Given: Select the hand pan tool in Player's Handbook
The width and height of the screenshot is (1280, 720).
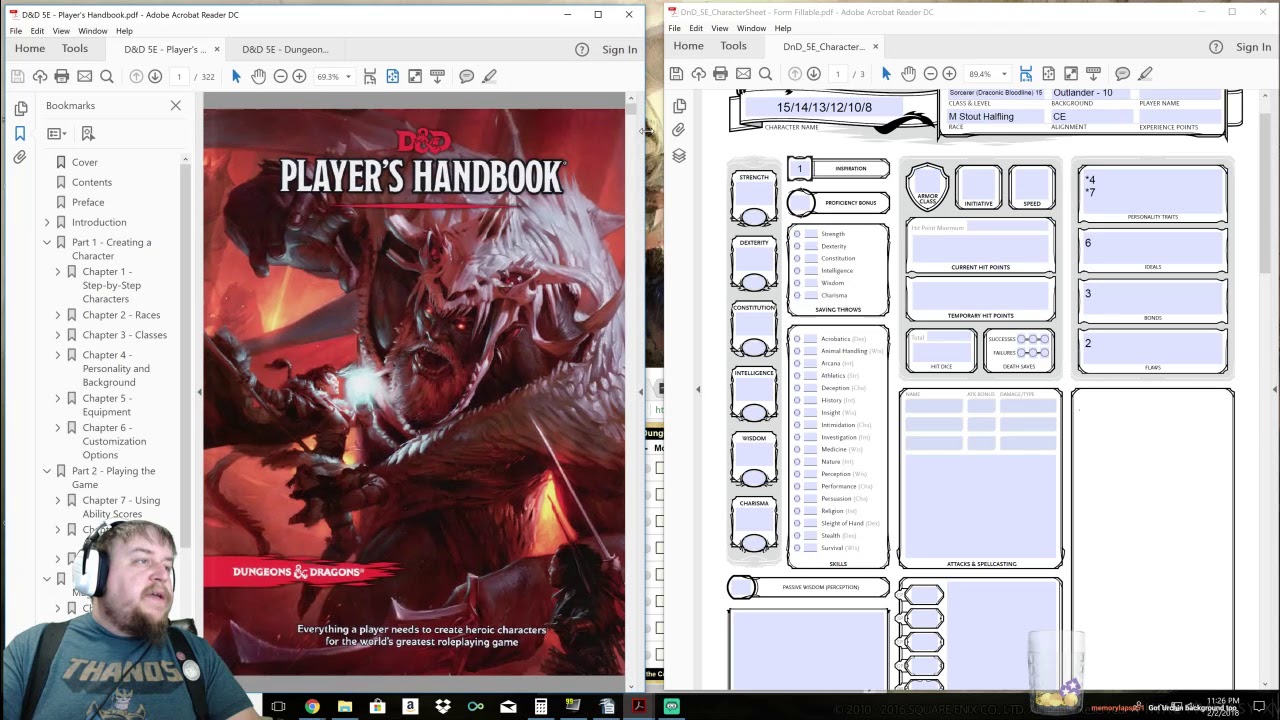Looking at the screenshot, I should click(258, 76).
